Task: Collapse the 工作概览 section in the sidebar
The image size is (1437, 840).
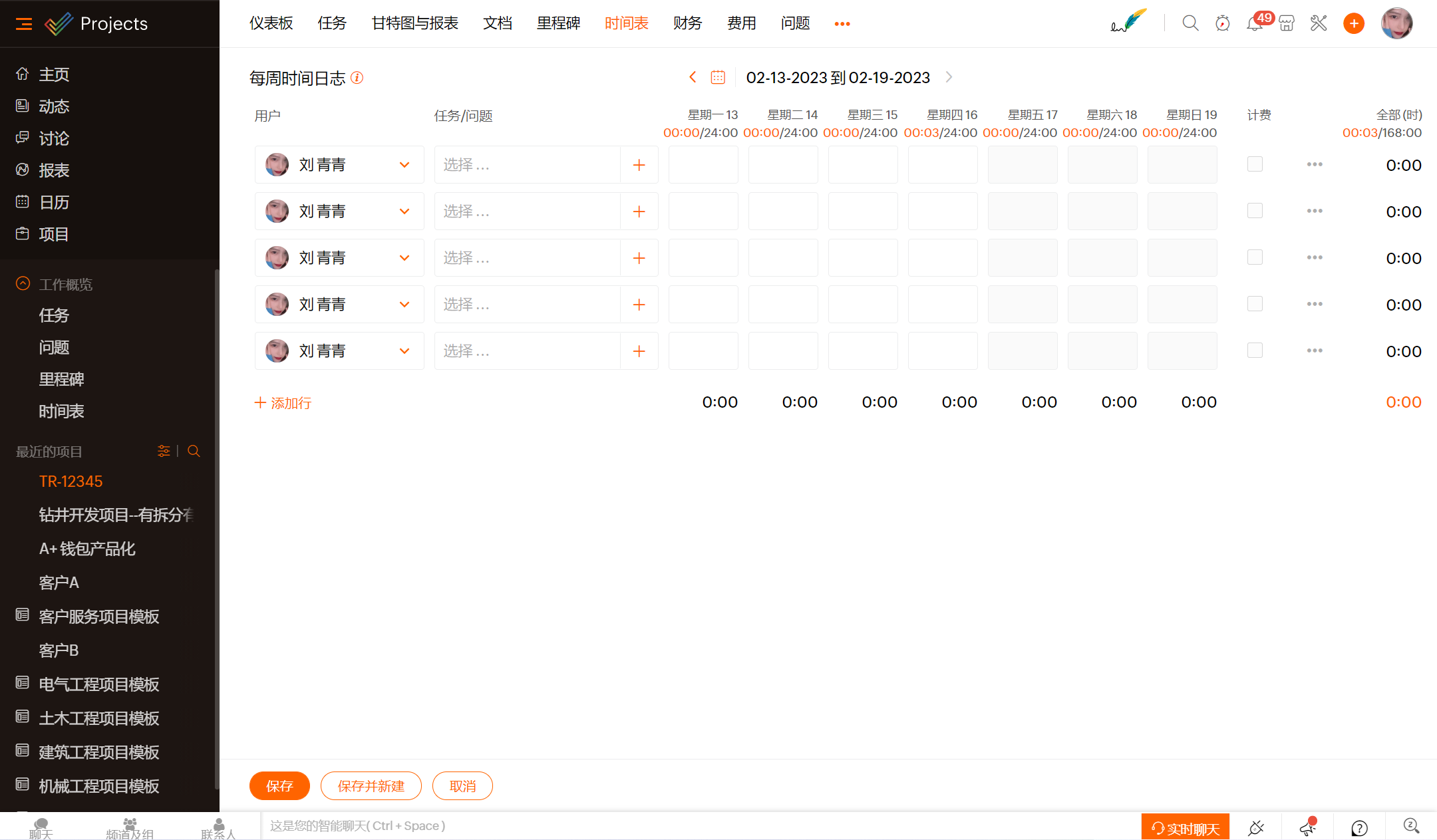Action: [x=23, y=284]
